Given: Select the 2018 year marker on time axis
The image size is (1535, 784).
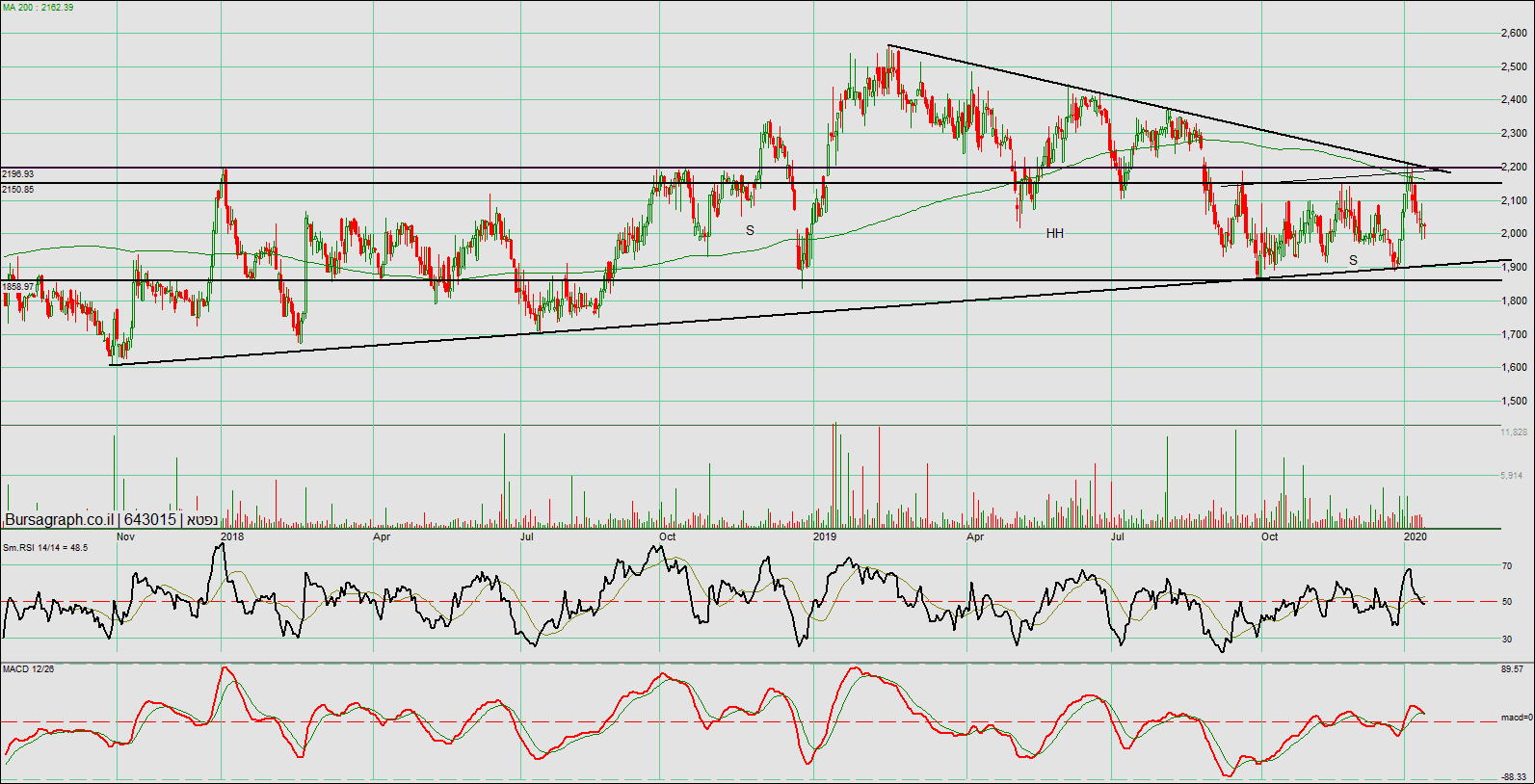Looking at the screenshot, I should click(x=232, y=536).
